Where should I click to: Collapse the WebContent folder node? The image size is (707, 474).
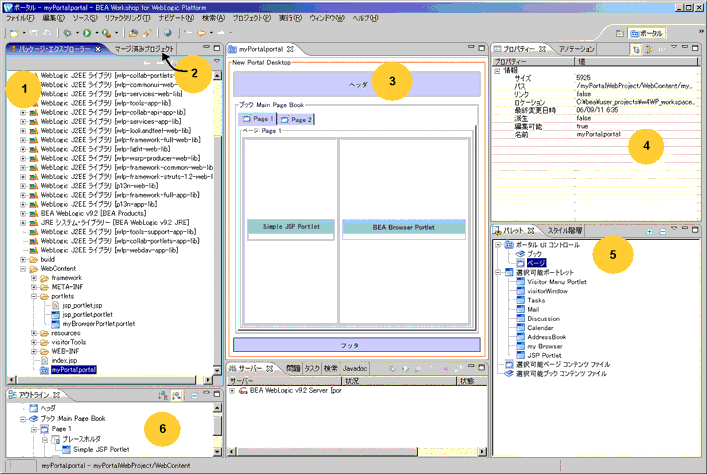tap(23, 269)
